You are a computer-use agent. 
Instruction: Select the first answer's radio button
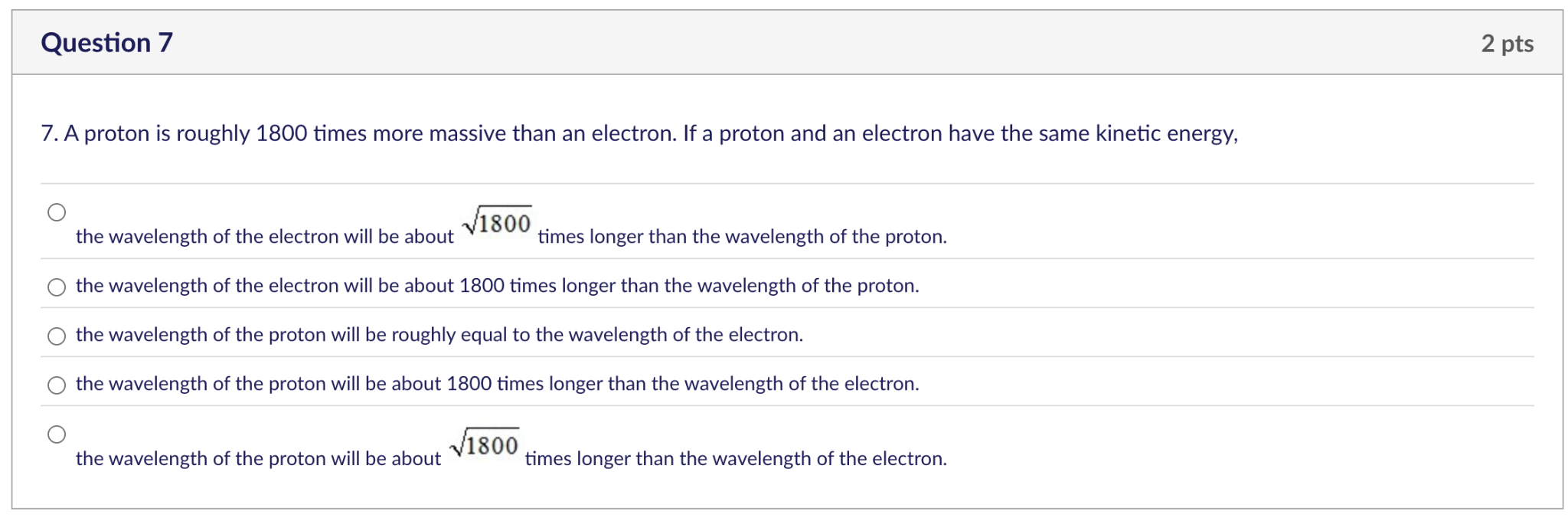tap(57, 211)
